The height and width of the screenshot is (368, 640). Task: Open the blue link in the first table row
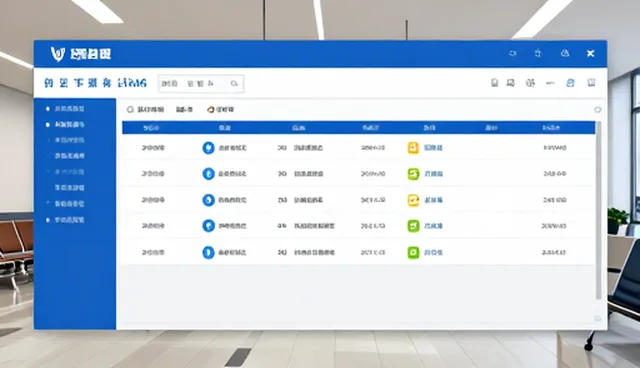point(433,148)
